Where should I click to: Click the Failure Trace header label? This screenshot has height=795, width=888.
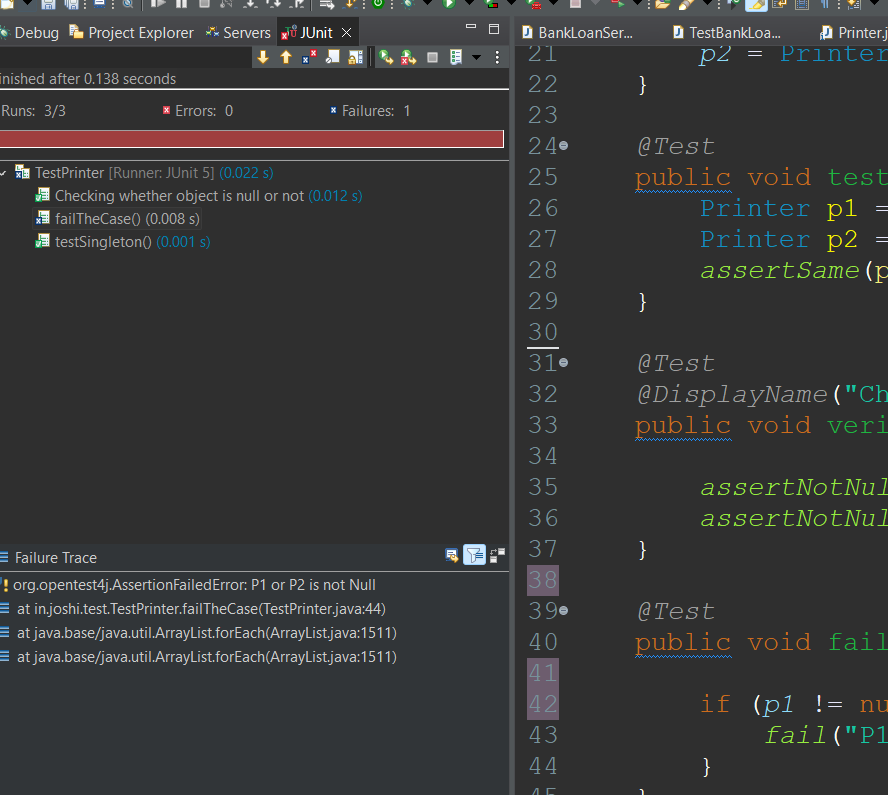pyautogui.click(x=56, y=558)
